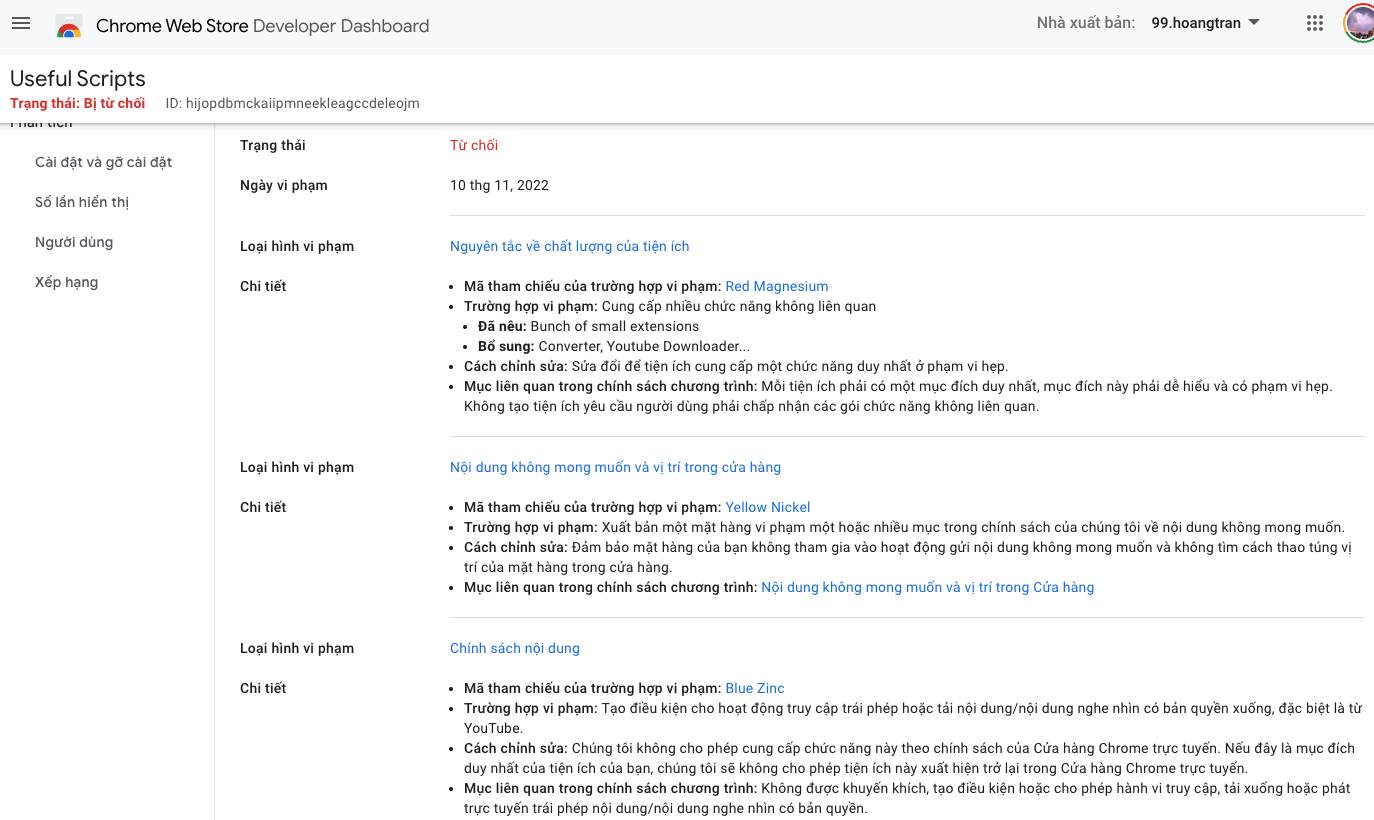Select Người dùng in sidebar
This screenshot has width=1374, height=820.
pos(74,242)
